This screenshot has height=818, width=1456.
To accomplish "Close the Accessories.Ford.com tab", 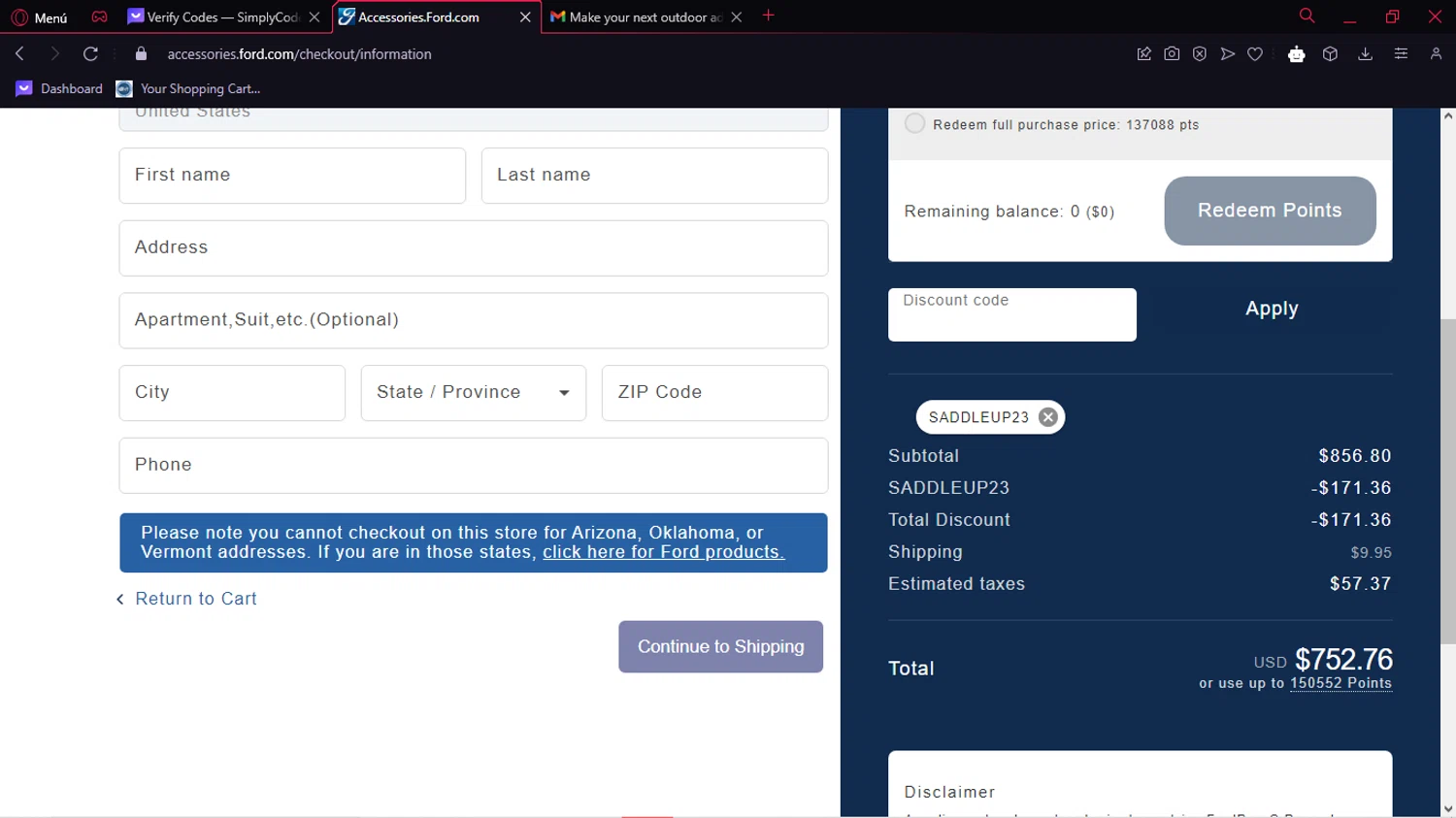I will pos(525,17).
